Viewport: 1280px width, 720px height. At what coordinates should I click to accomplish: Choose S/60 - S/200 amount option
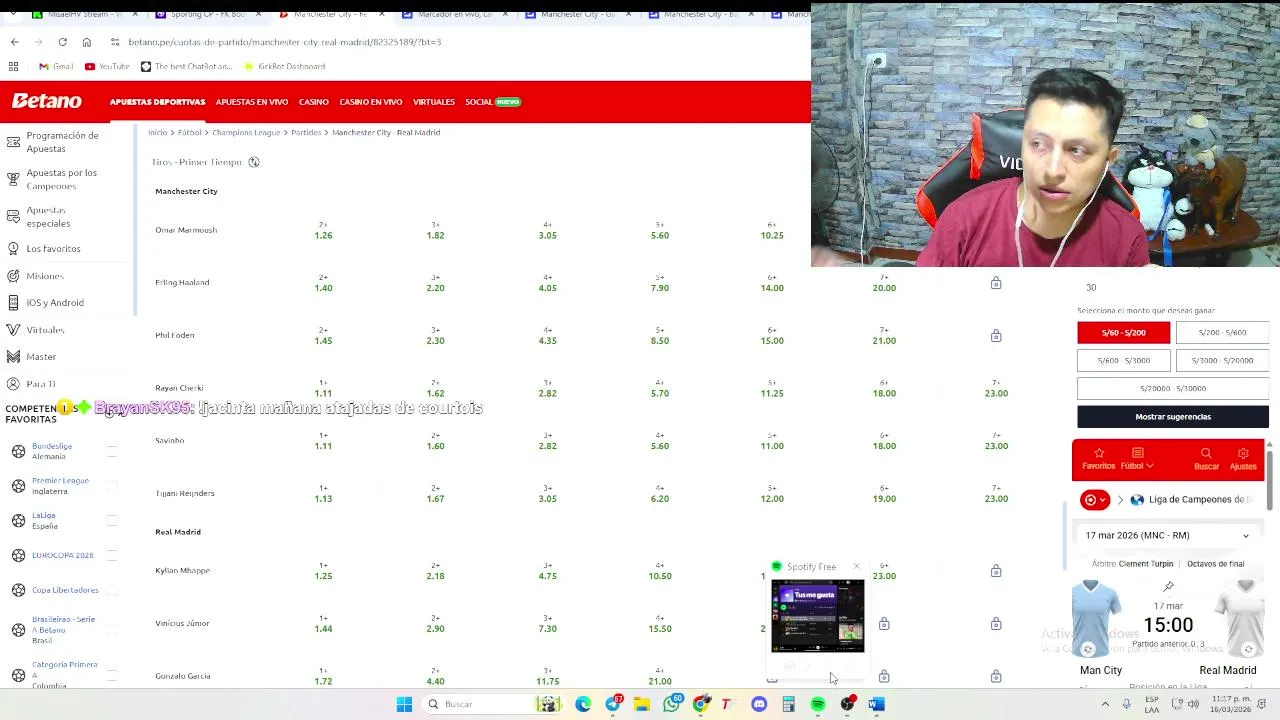click(1123, 333)
